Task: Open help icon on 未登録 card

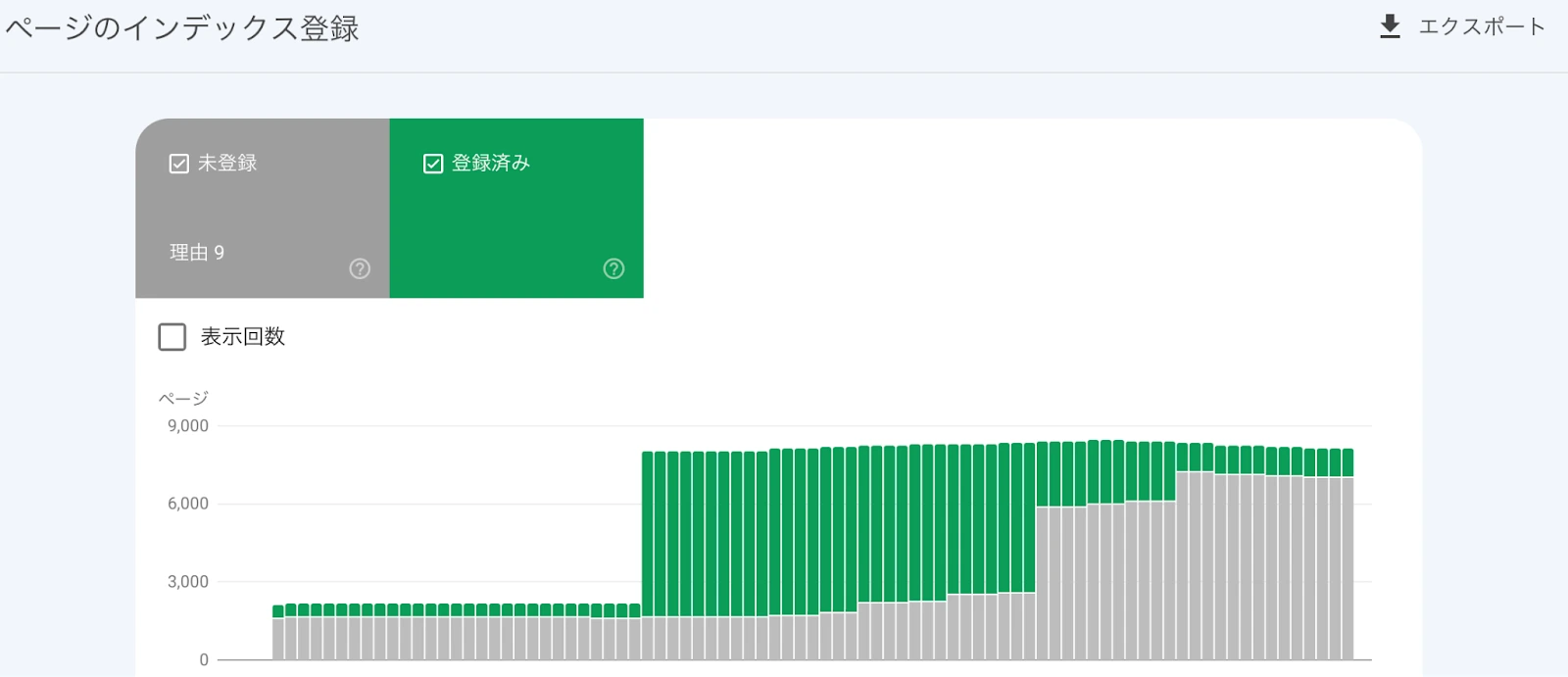Action: tap(360, 268)
